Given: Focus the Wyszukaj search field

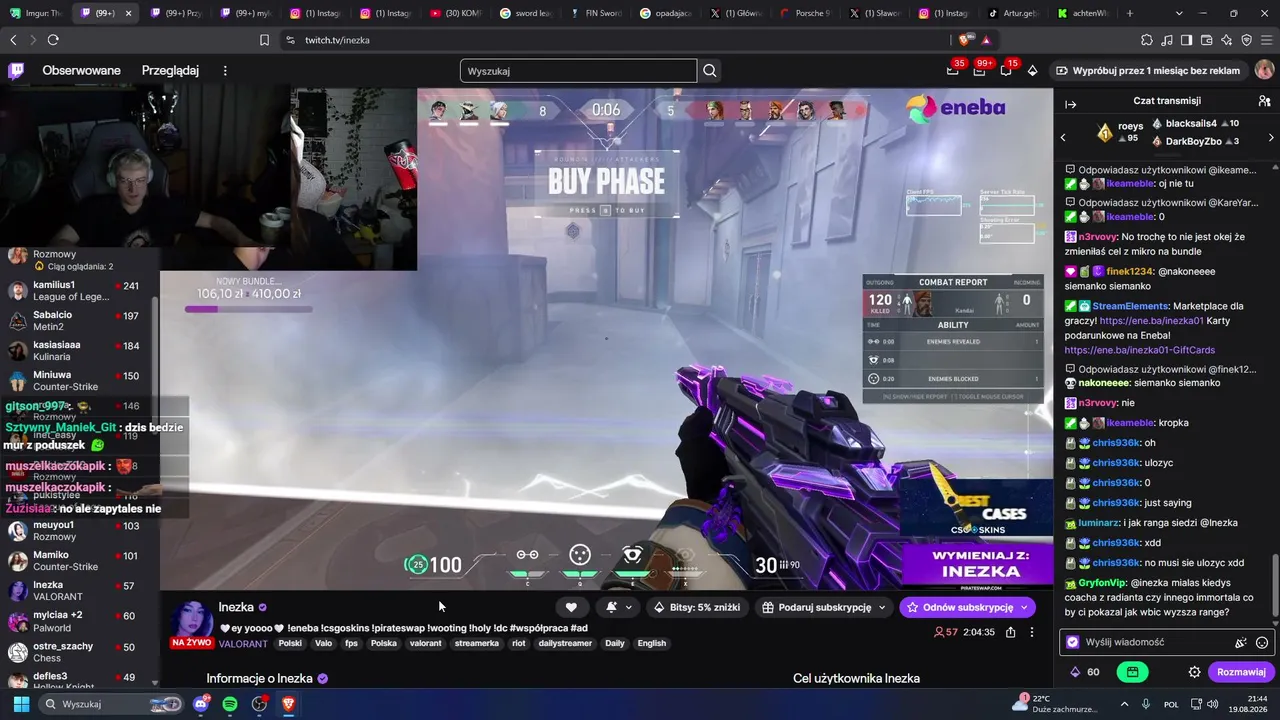Looking at the screenshot, I should (578, 71).
